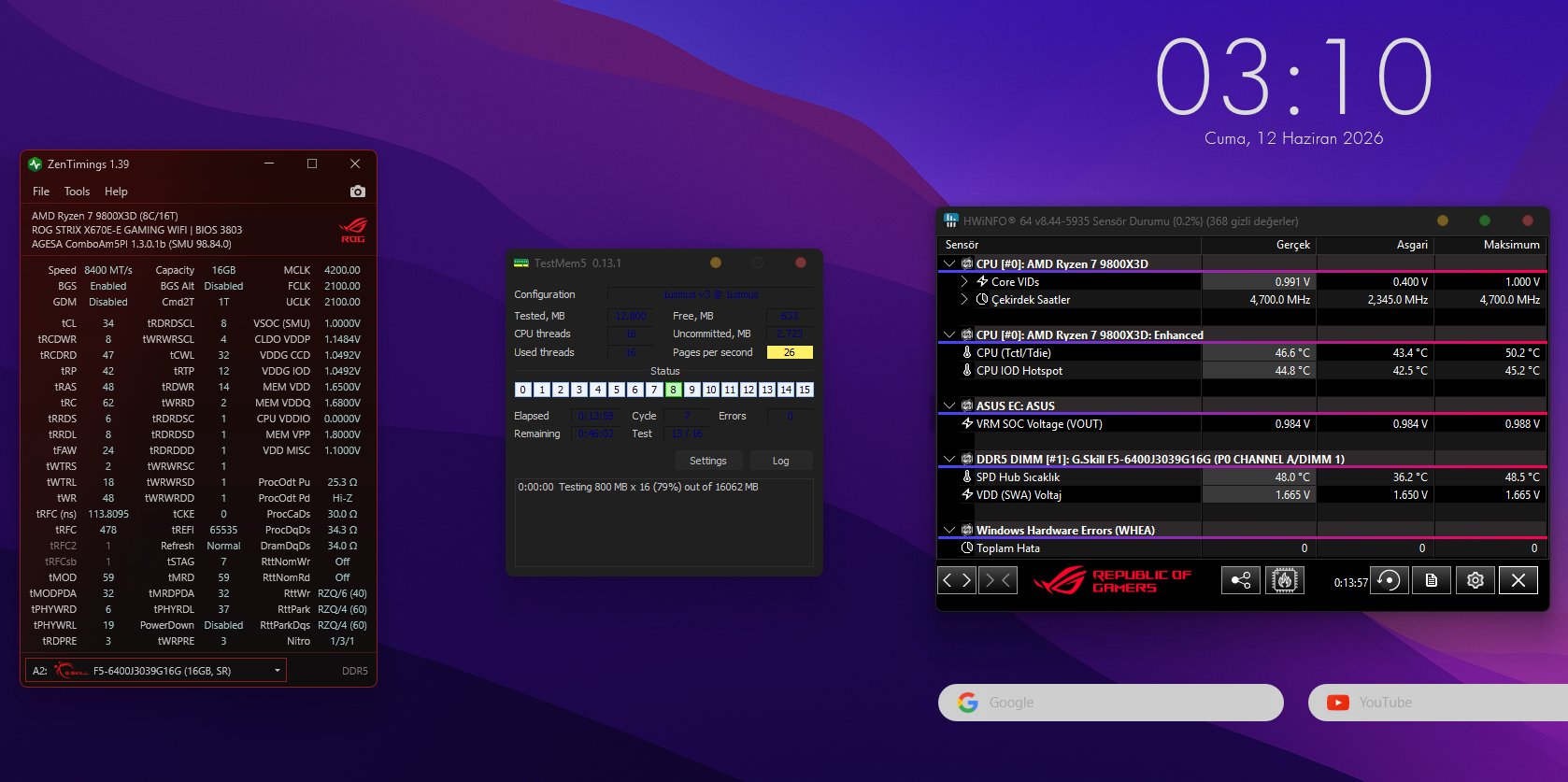Click TestMem5 thread status box 0
Viewport: 1568px width, 782px height.
click(522, 390)
